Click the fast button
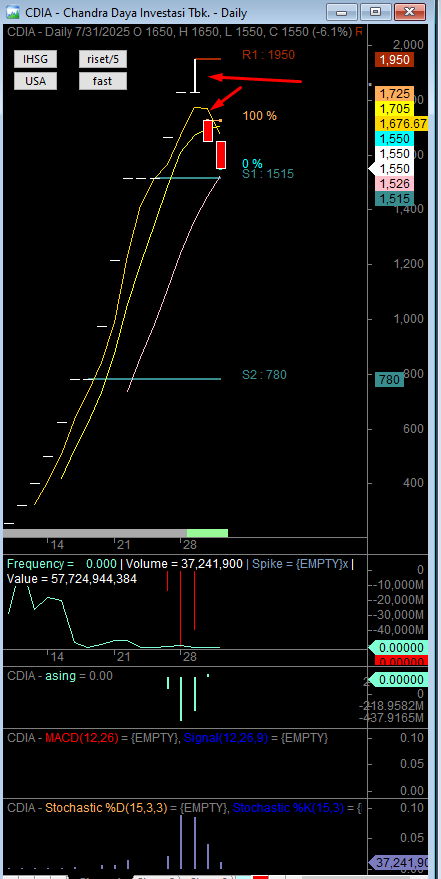Viewport: 441px width, 879px height. (103, 81)
